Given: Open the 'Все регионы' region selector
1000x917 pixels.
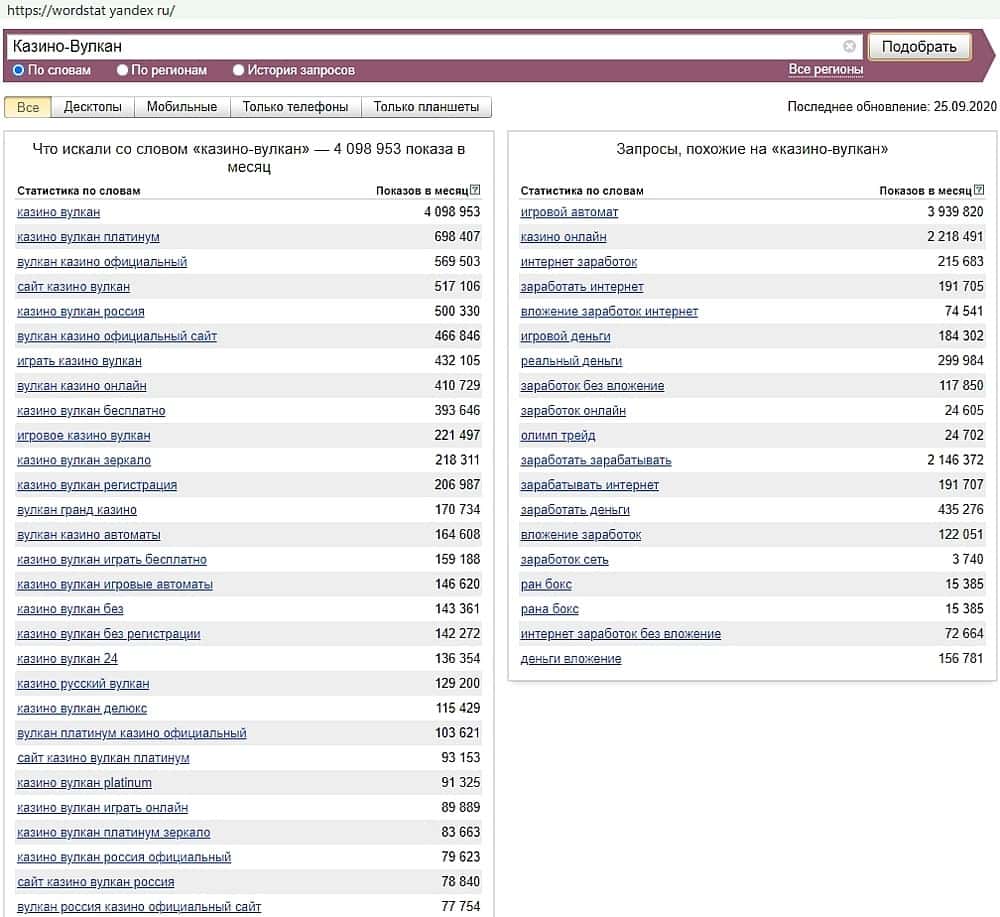Looking at the screenshot, I should click(x=825, y=69).
